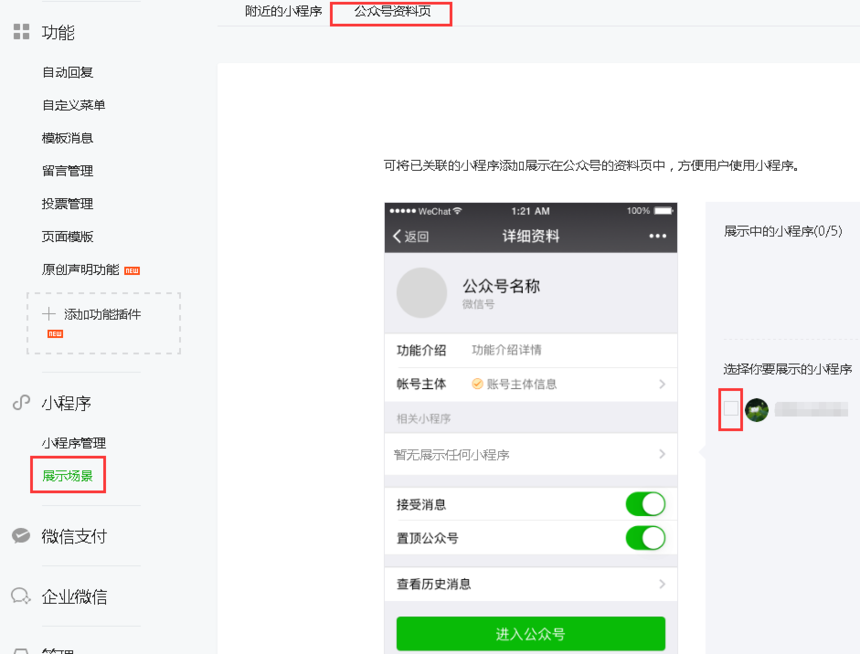Viewport: 860px width, 654px height.
Task: Click the 功能介绍详情 text
Action: click(507, 350)
